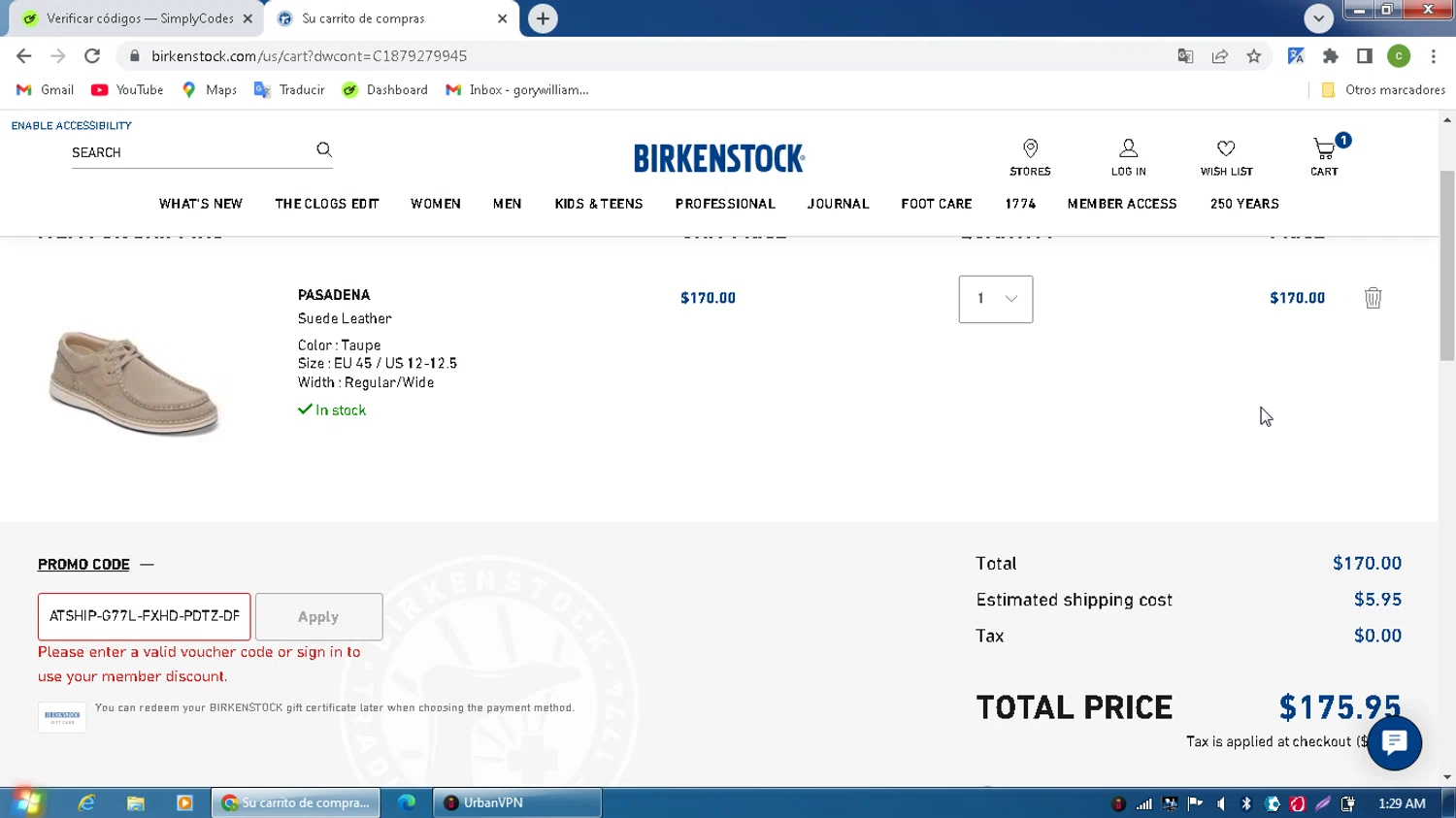Reload the page
The width and height of the screenshot is (1456, 818).
click(x=92, y=56)
